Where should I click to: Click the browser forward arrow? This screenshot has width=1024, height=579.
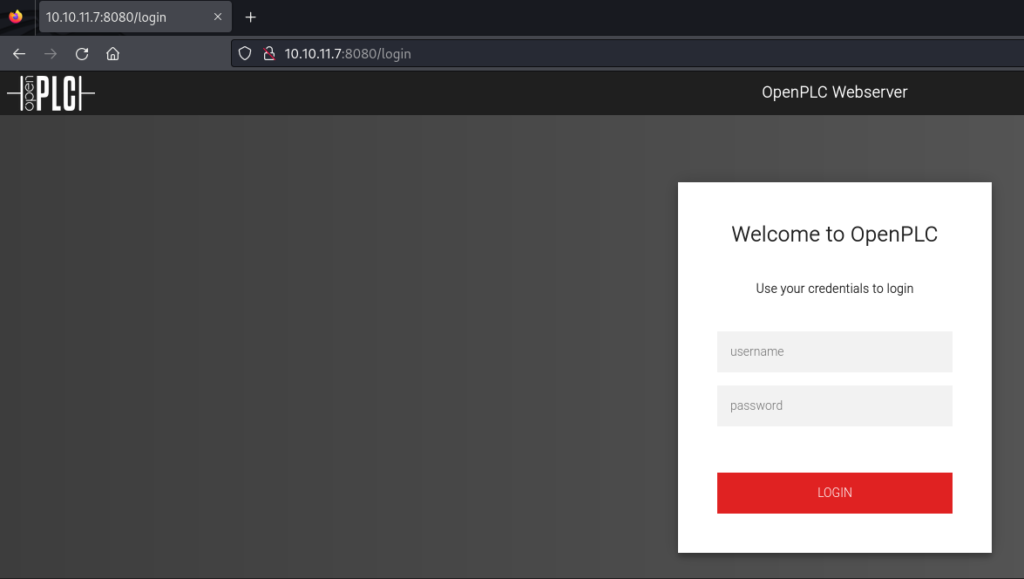[51, 54]
